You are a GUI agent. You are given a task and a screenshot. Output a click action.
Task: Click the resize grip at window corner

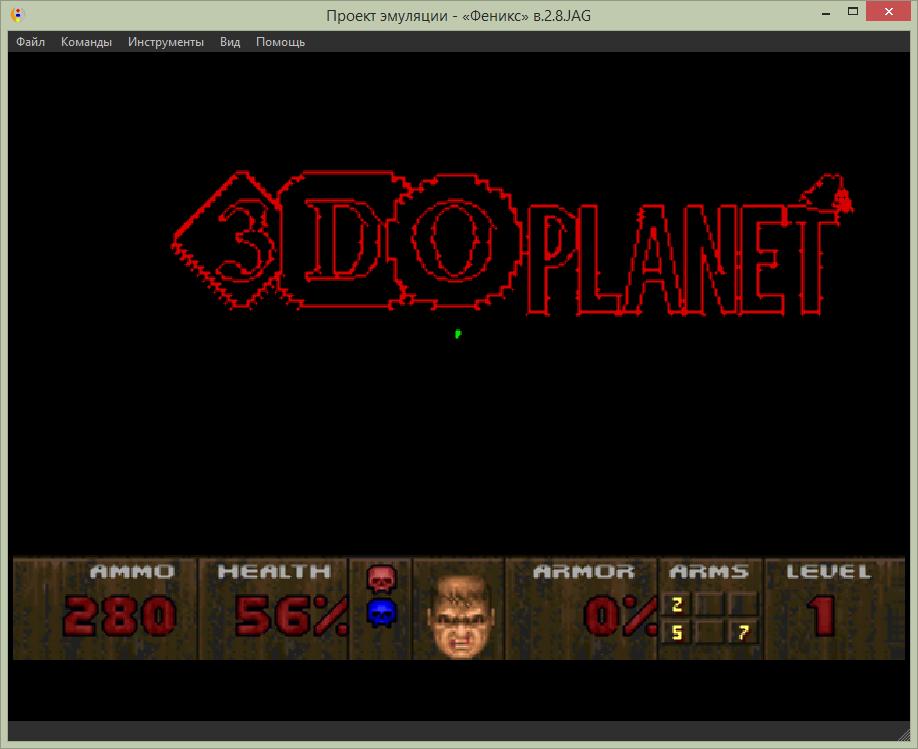[x=905, y=736]
